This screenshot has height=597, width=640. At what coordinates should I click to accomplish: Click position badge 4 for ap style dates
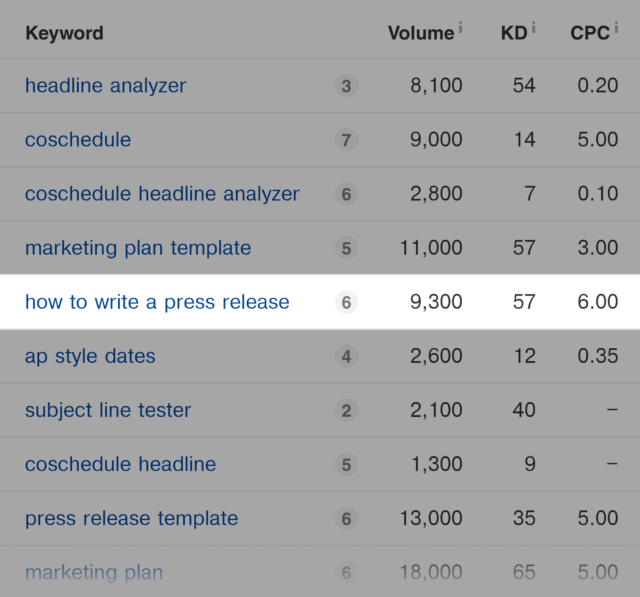pyautogui.click(x=347, y=356)
